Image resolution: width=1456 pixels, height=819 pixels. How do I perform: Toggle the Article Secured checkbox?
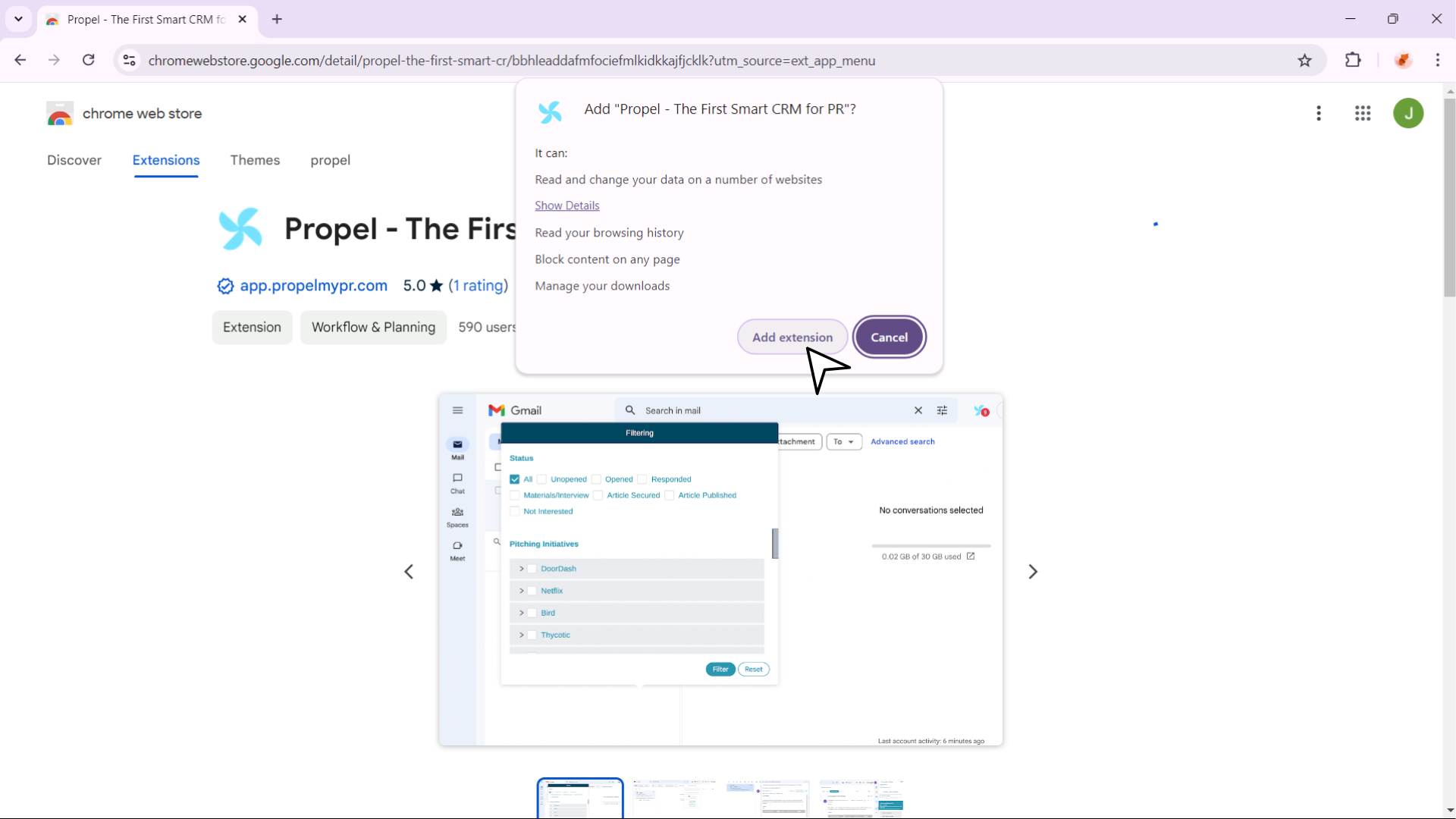tap(598, 495)
